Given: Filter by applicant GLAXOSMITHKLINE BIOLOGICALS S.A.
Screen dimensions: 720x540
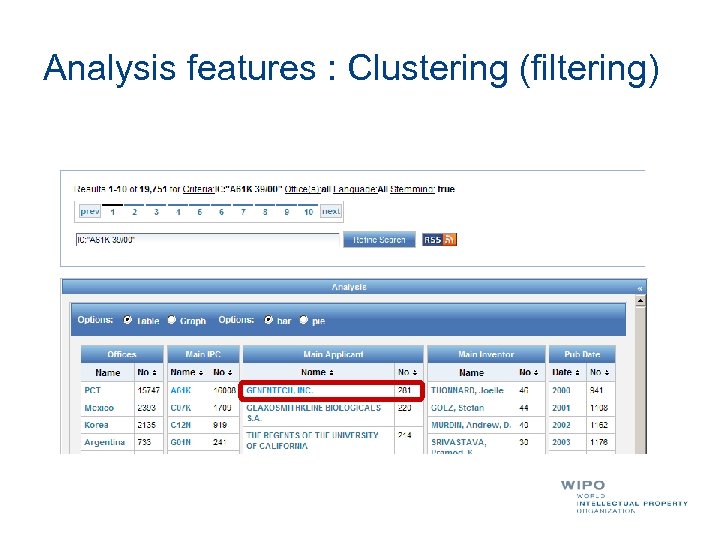Looking at the screenshot, I should pos(314,413).
